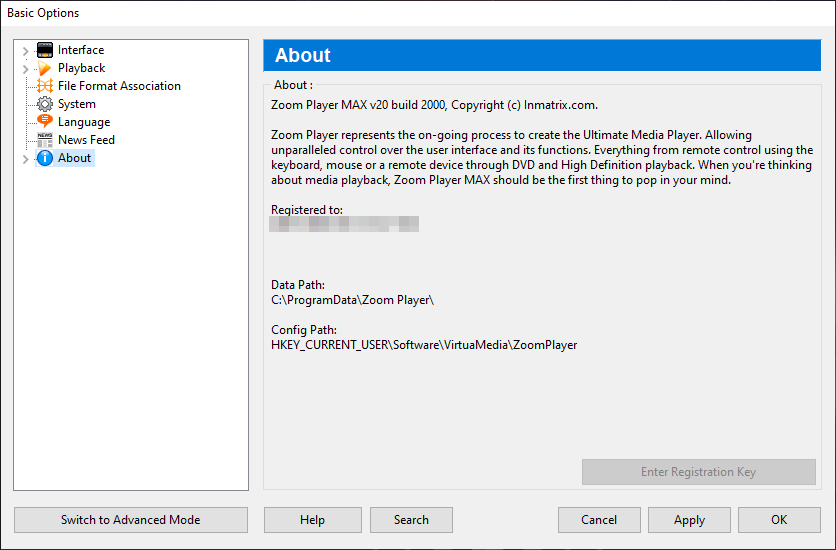836x550 pixels.
Task: Select the About tree item label
Action: coord(75,158)
